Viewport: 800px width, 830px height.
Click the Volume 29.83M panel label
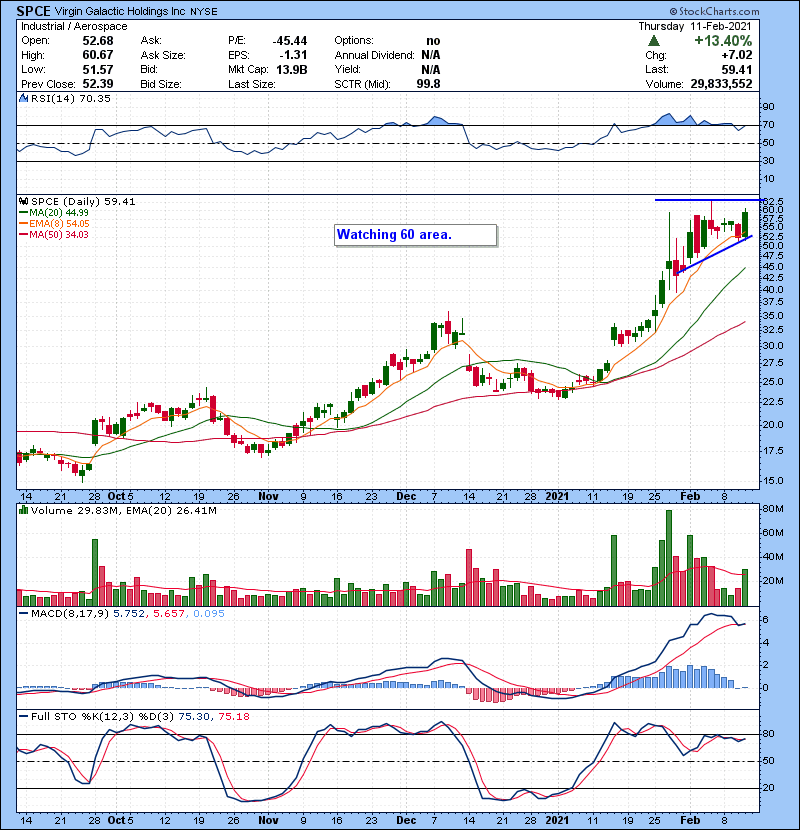click(75, 510)
